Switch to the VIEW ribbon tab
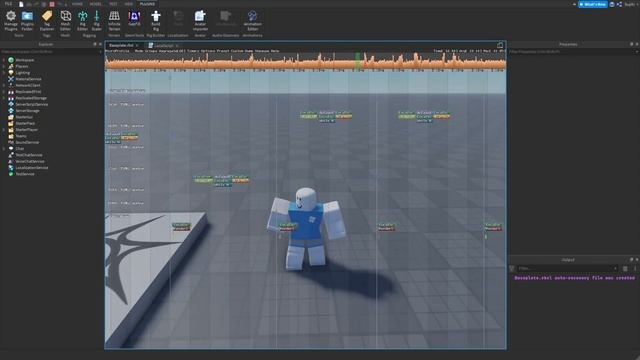Viewport: 640px width, 360px height. (x=129, y=4)
